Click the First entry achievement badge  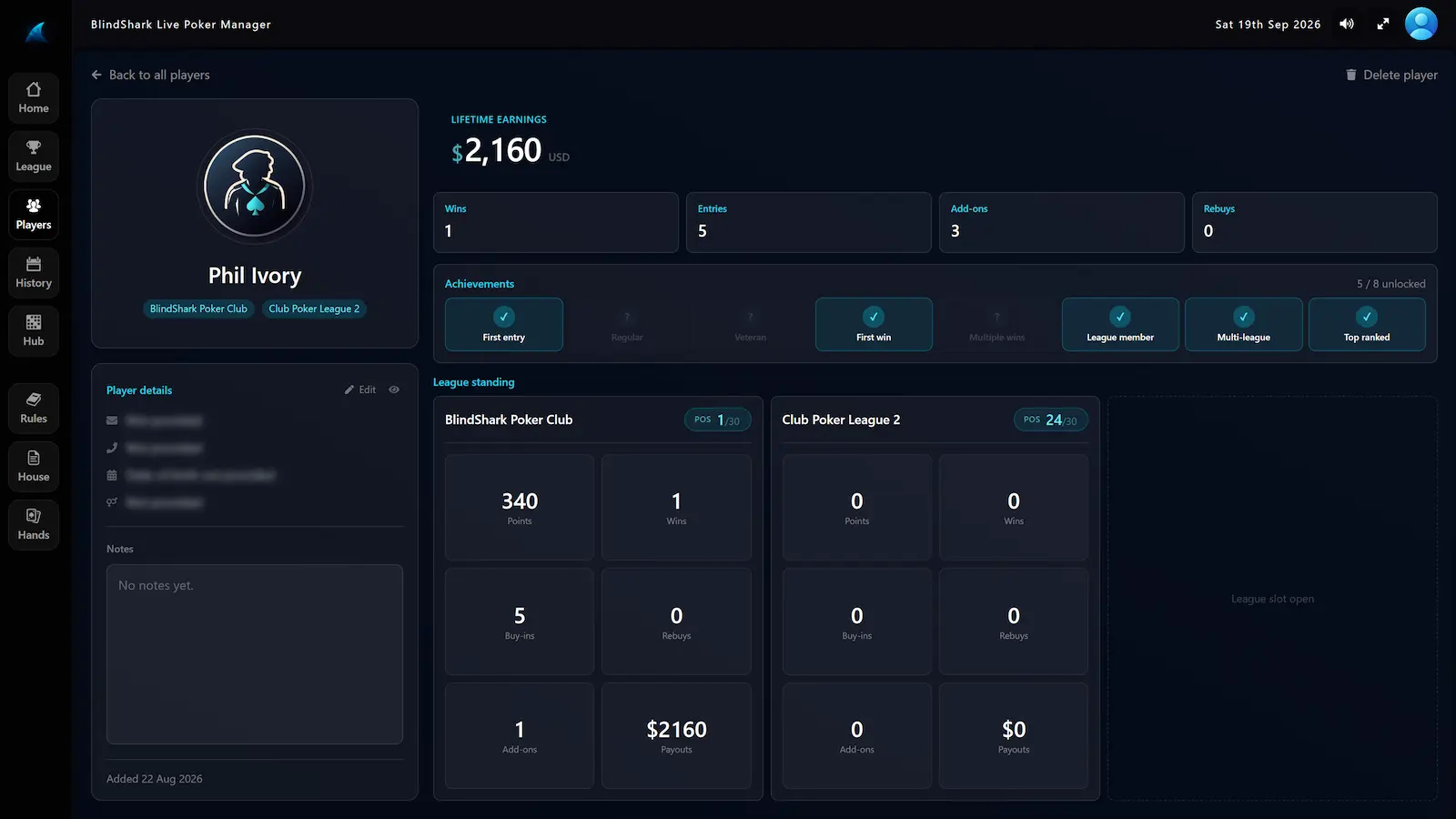504,324
